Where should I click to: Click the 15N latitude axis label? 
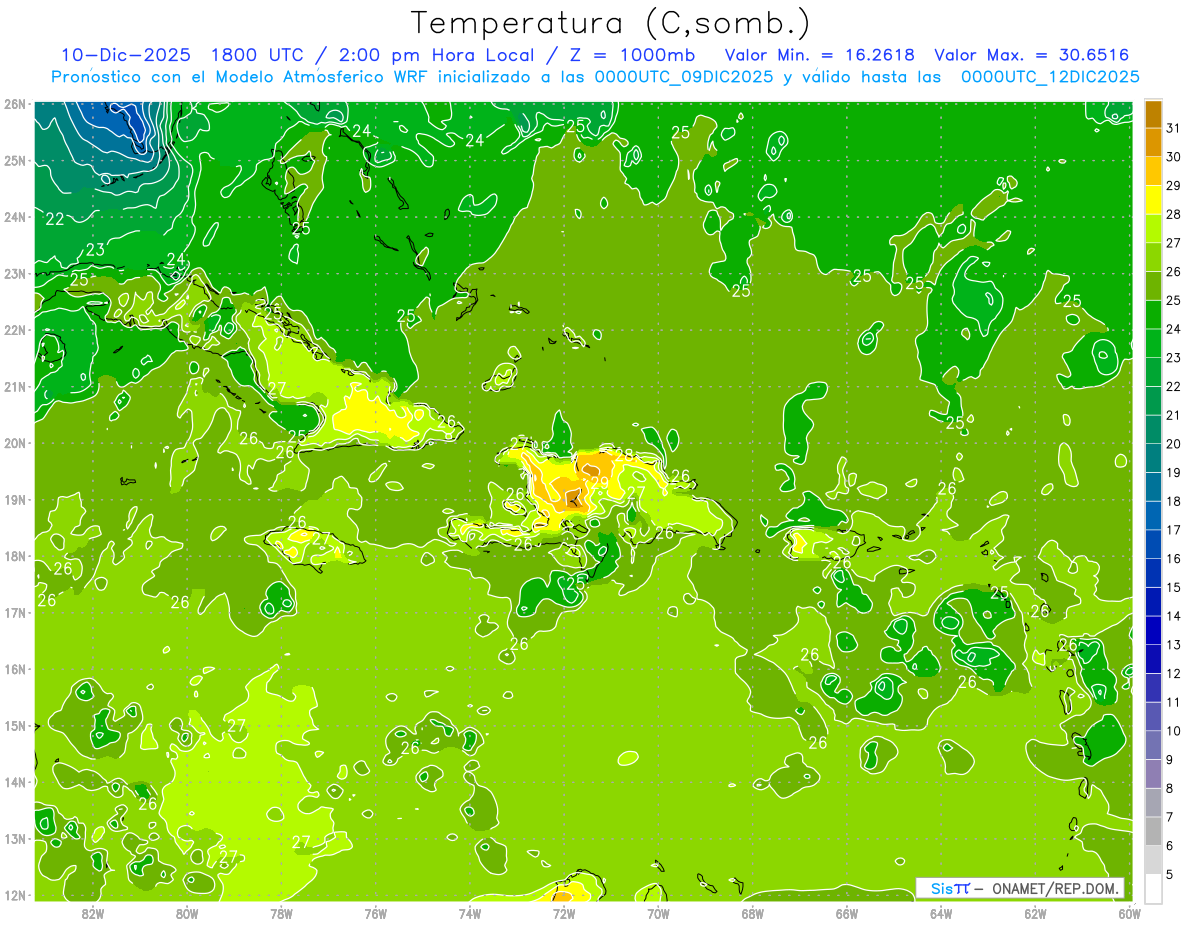pyautogui.click(x=14, y=726)
